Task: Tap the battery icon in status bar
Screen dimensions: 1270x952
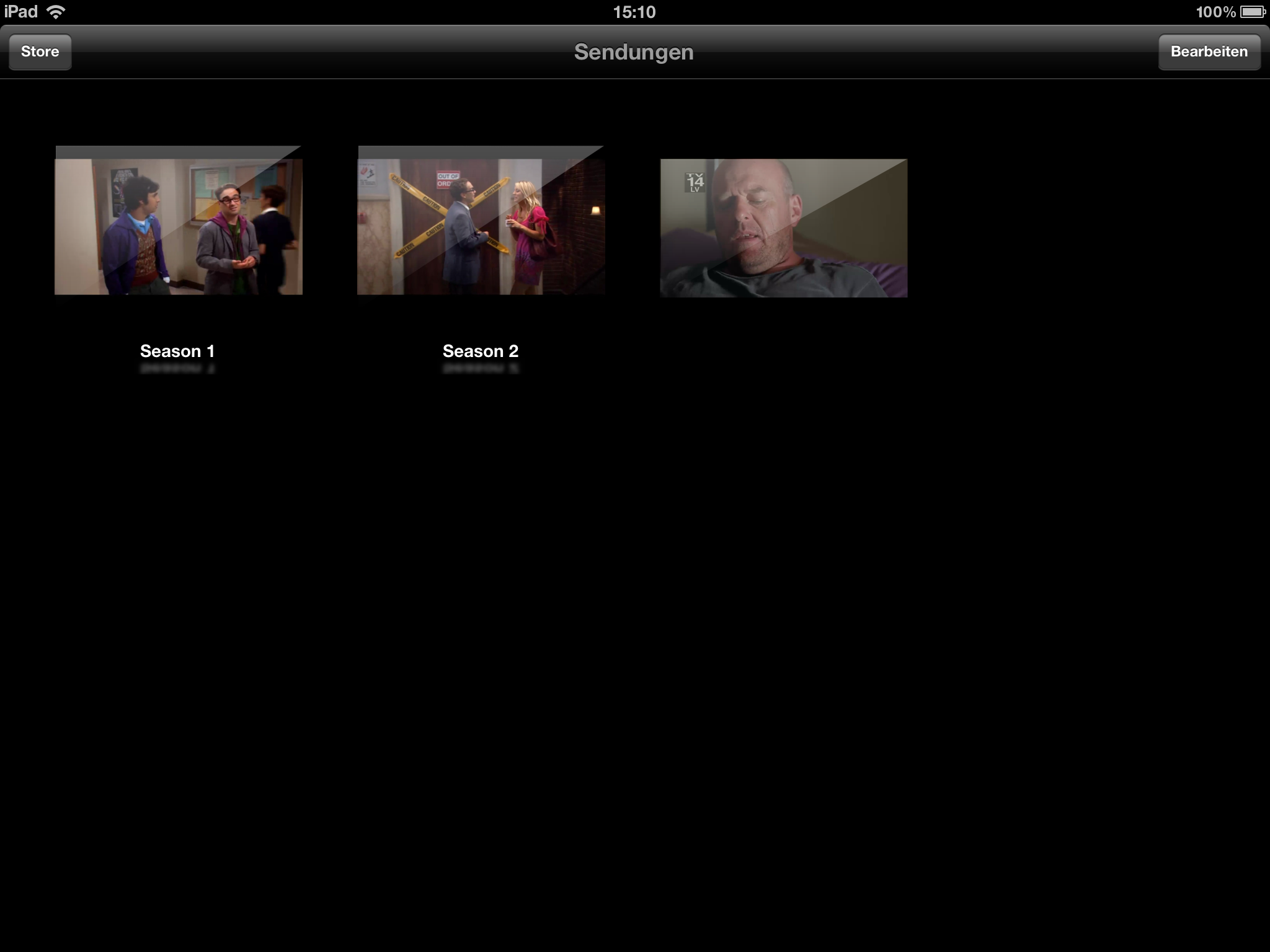Action: 1252,12
